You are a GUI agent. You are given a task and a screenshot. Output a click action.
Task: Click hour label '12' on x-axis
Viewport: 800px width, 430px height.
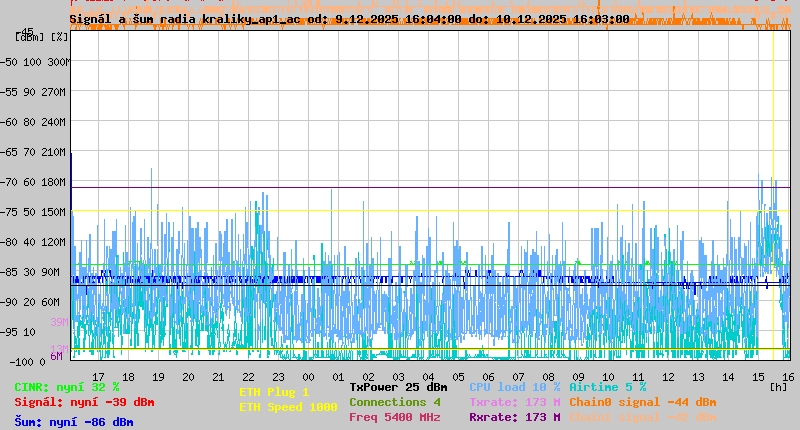point(668,377)
